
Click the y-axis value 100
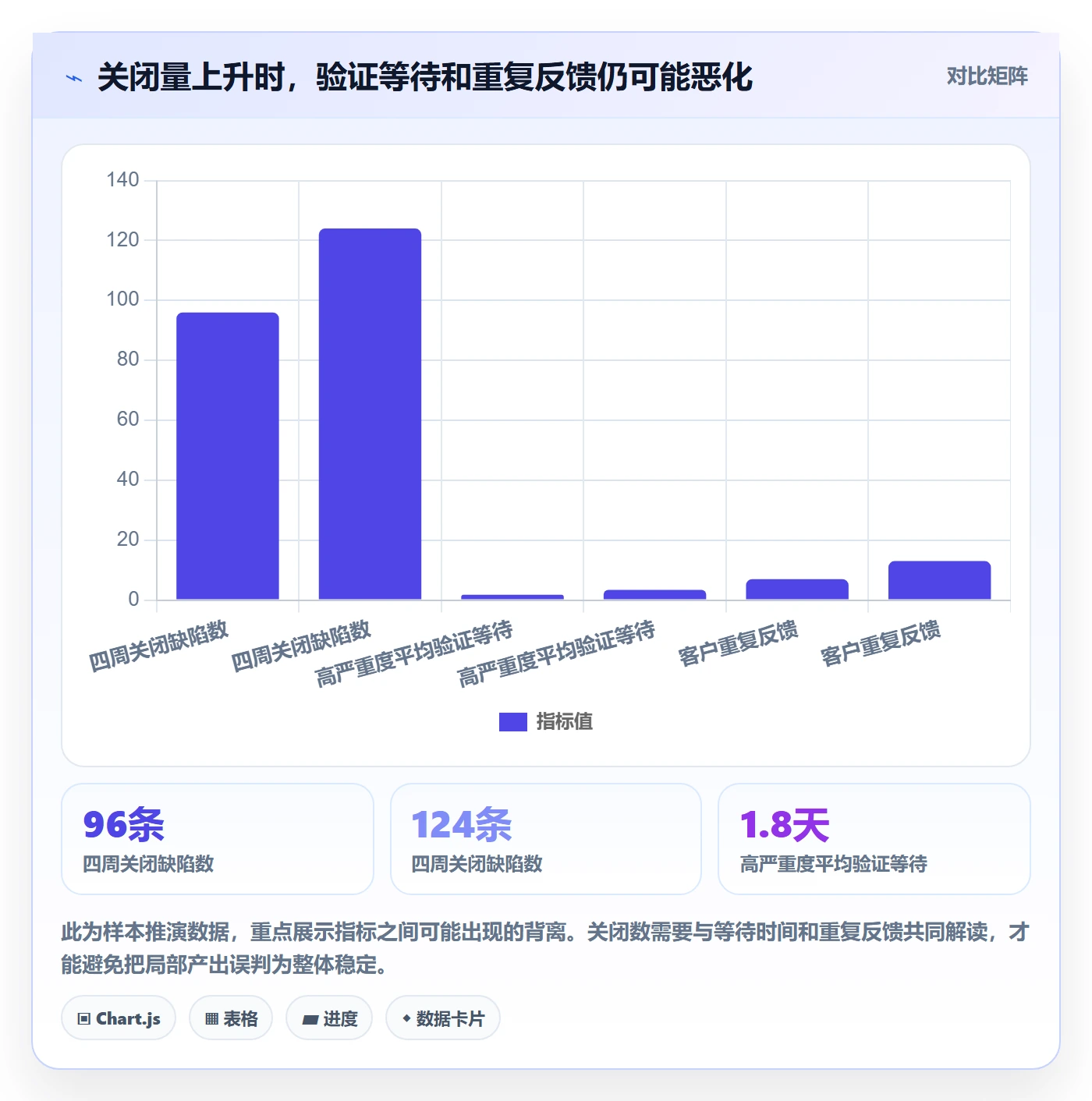pos(122,299)
